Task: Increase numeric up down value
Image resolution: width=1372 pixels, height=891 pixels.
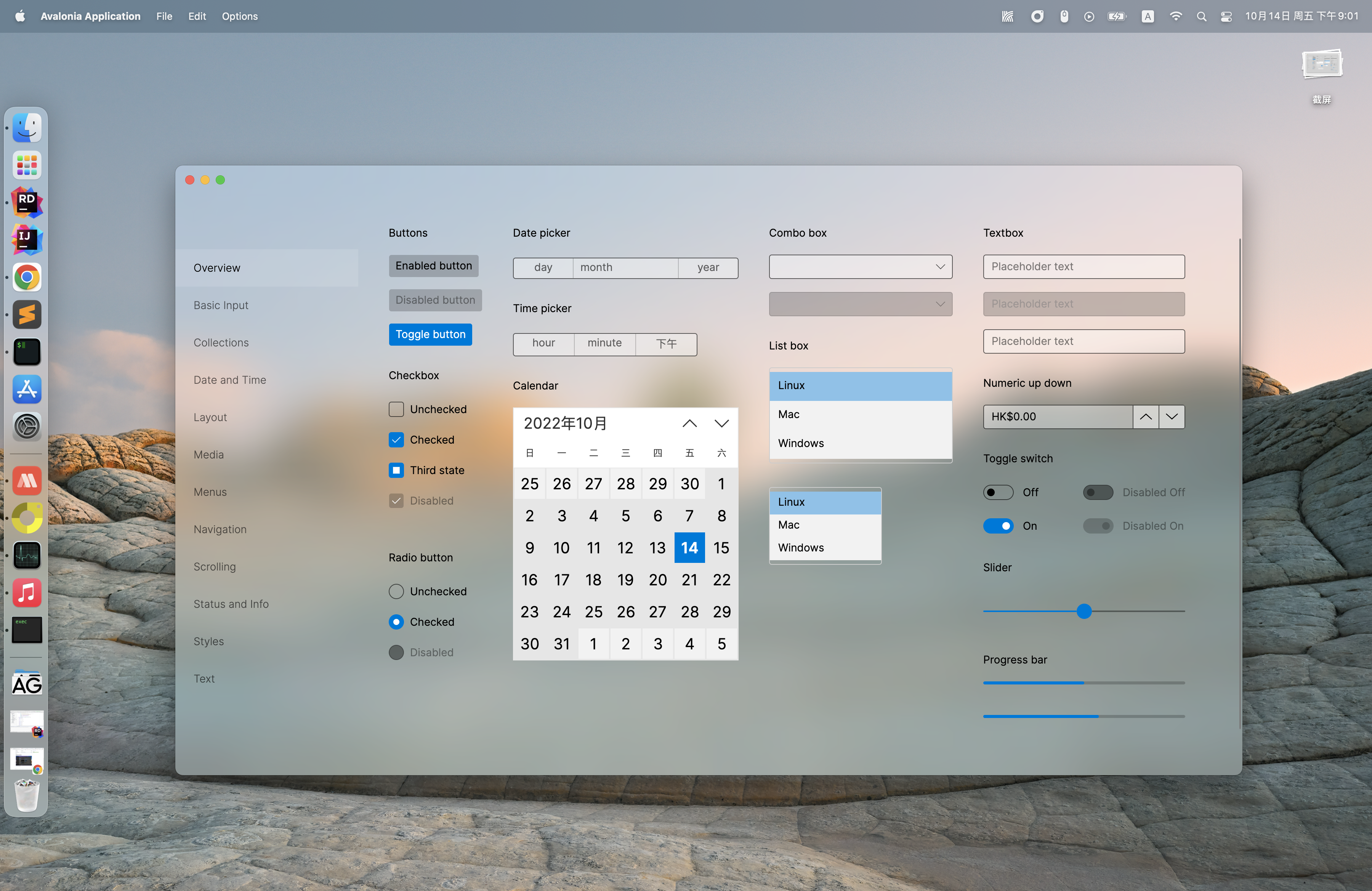Action: click(1146, 417)
